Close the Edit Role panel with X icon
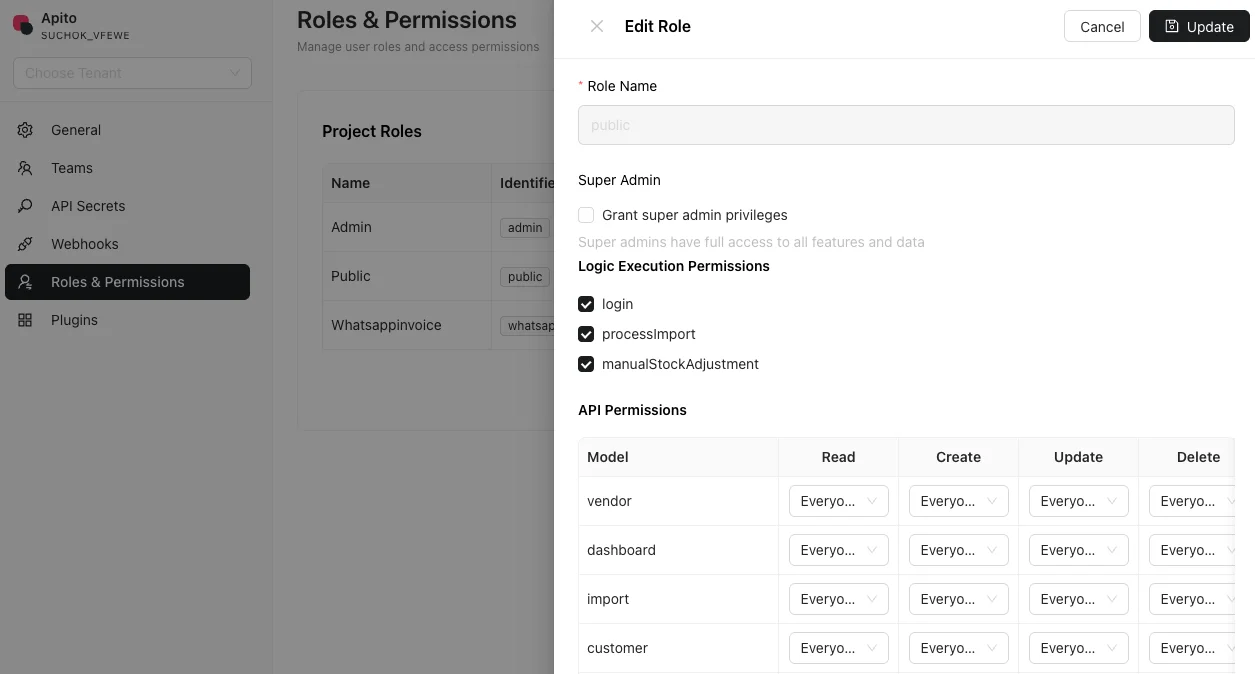Image resolution: width=1255 pixels, height=674 pixels. click(x=597, y=26)
